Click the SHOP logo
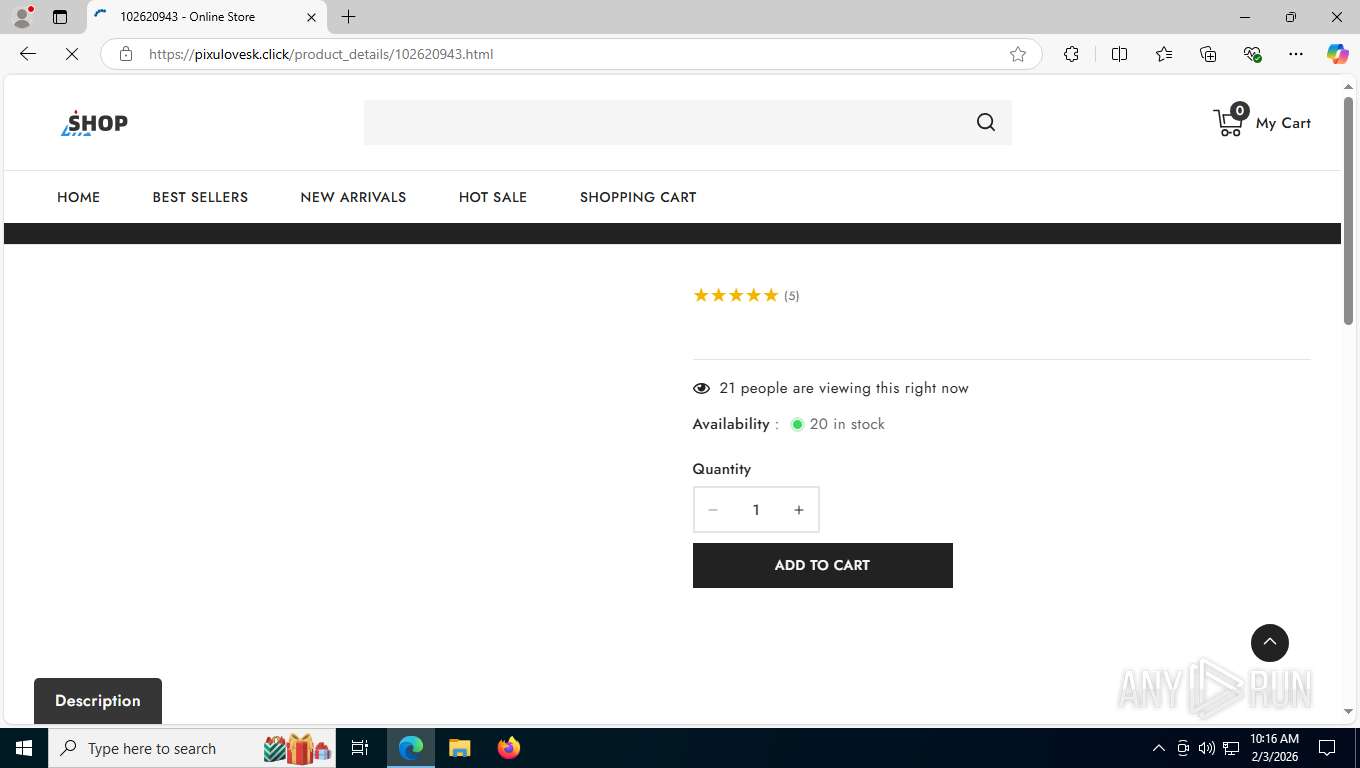The image size is (1360, 768). pos(94,123)
